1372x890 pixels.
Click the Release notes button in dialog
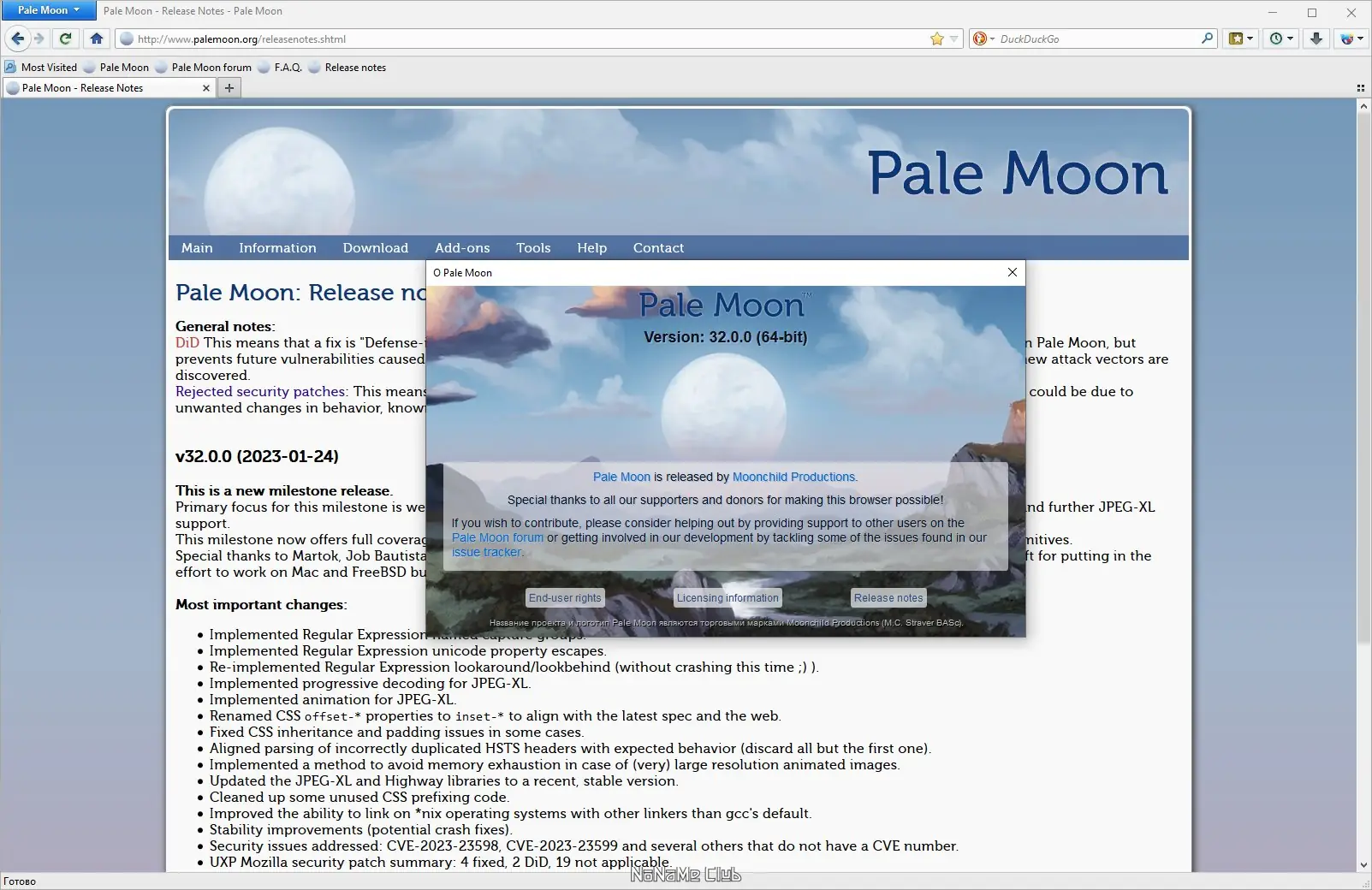click(888, 598)
